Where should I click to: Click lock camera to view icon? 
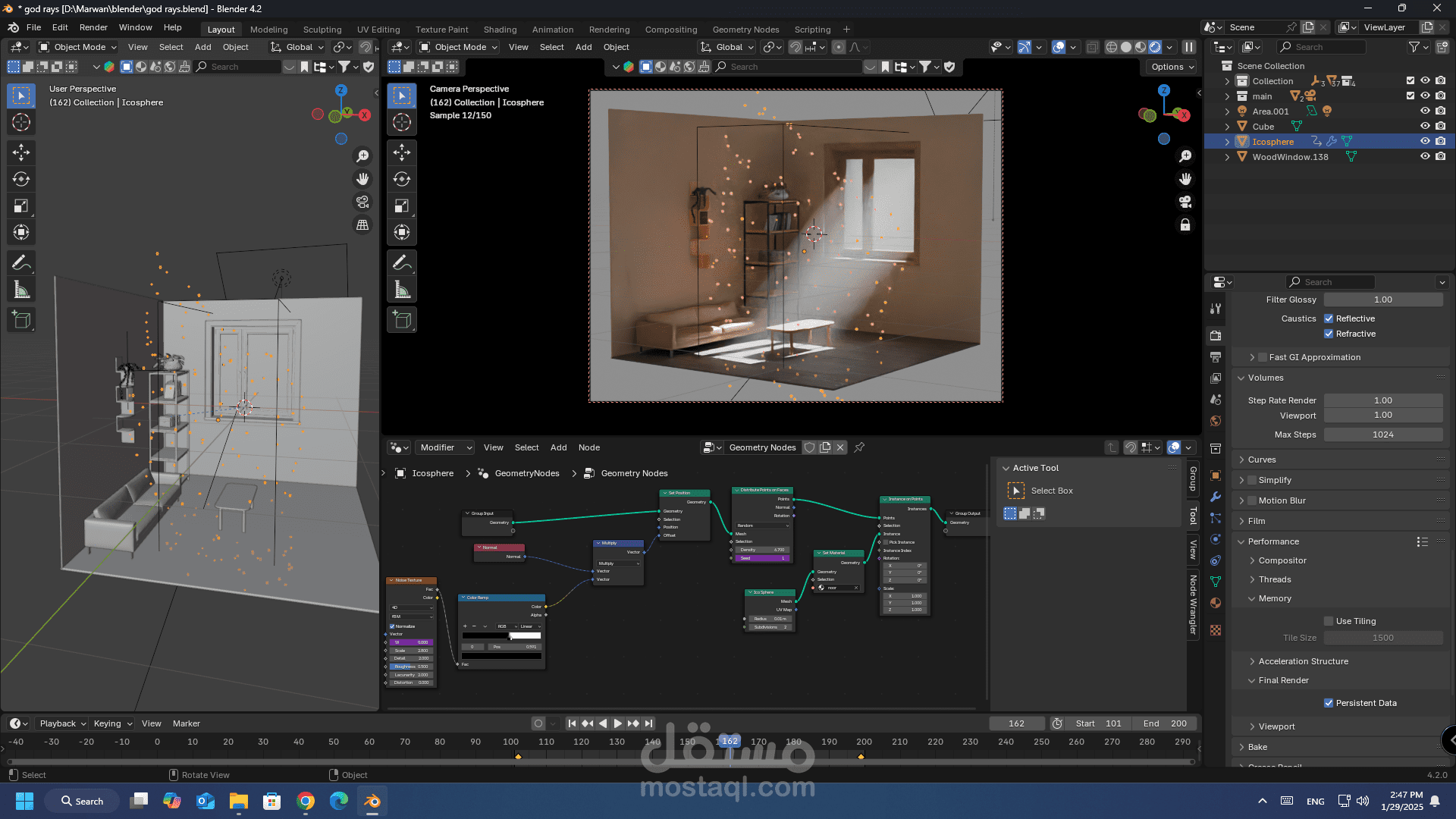[x=1185, y=225]
